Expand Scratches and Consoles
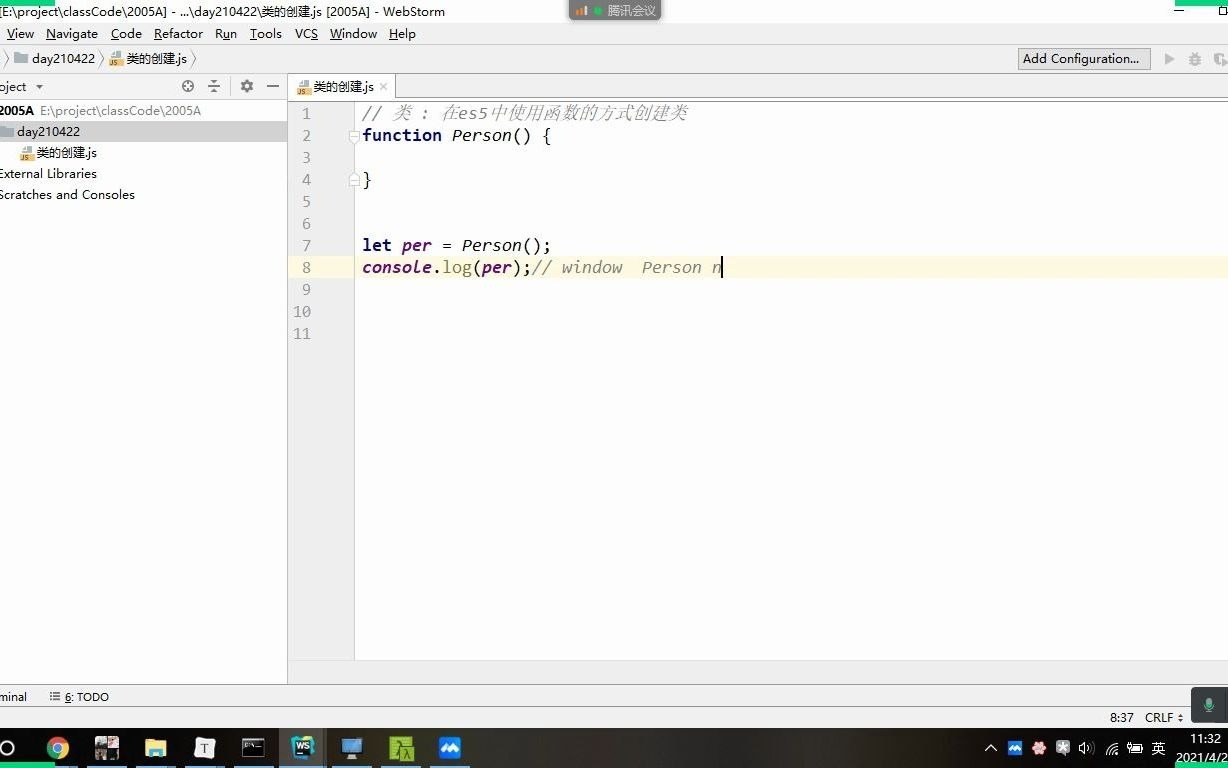Screen dimensions: 1228x768 [68, 194]
